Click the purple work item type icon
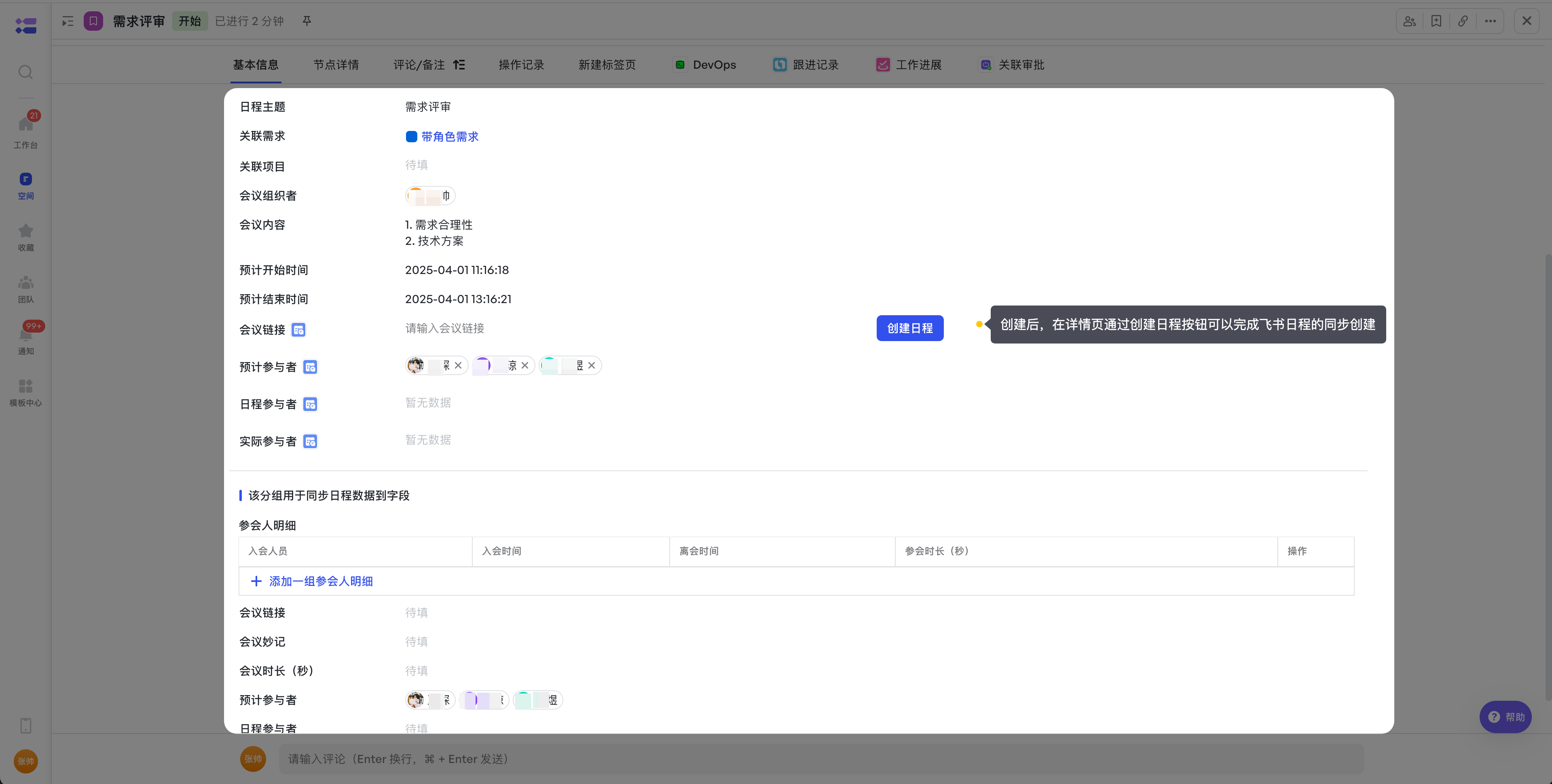The width and height of the screenshot is (1552, 784). click(x=93, y=21)
